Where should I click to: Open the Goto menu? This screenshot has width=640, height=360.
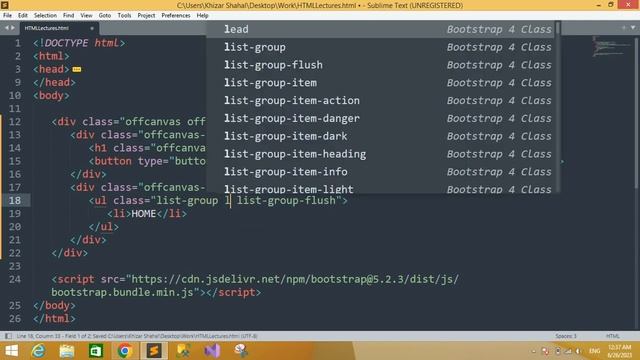click(x=104, y=16)
